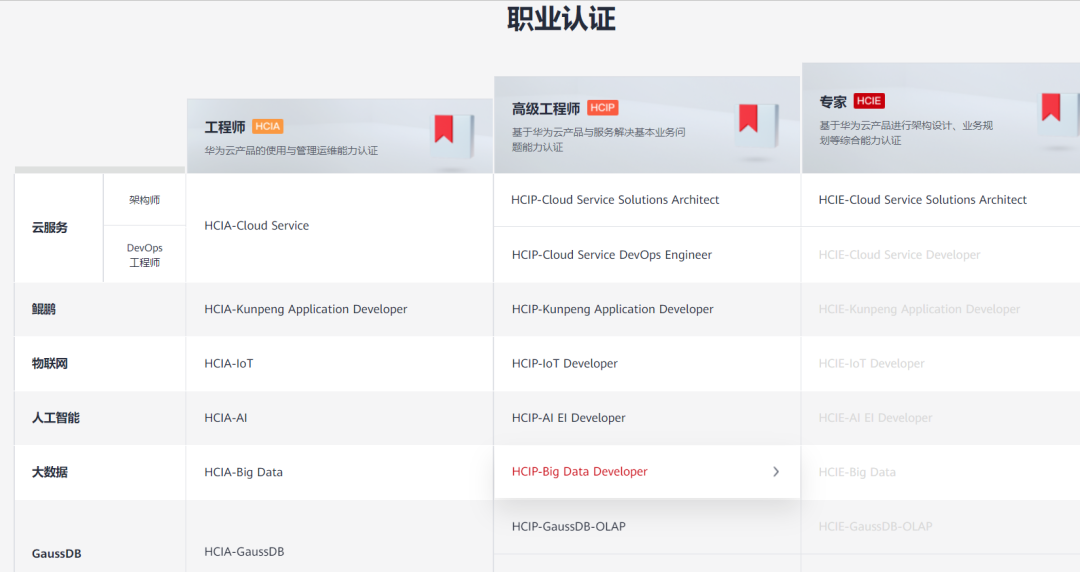Click the 架构师 sub-category label
Viewport: 1080px width, 572px height.
pos(145,200)
